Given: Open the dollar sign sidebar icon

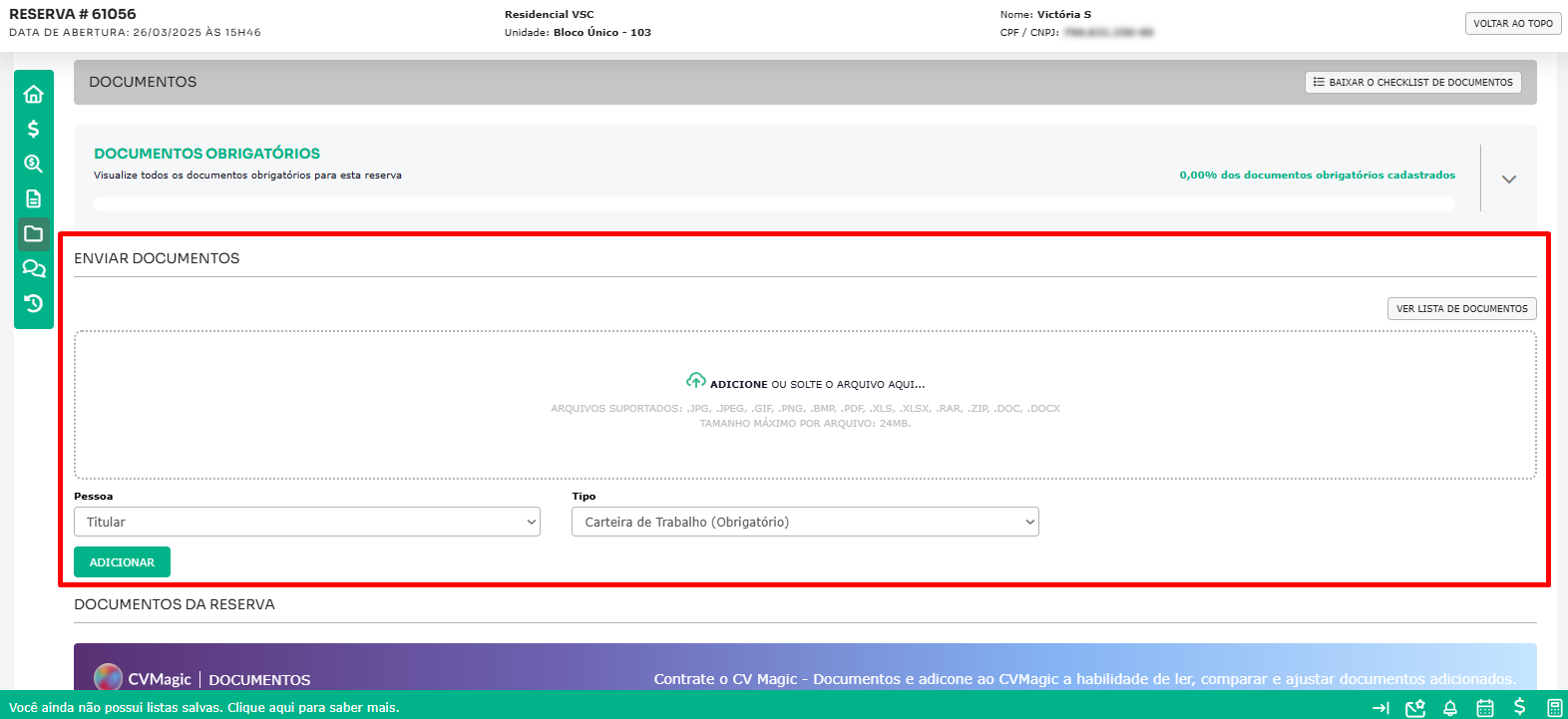Looking at the screenshot, I should tap(33, 129).
